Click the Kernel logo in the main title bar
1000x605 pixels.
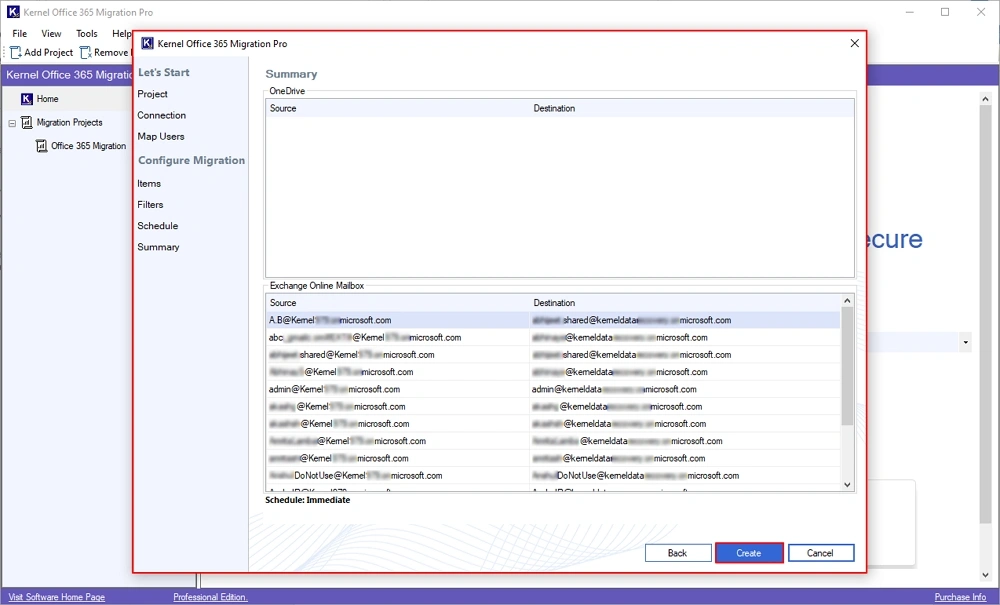click(11, 11)
